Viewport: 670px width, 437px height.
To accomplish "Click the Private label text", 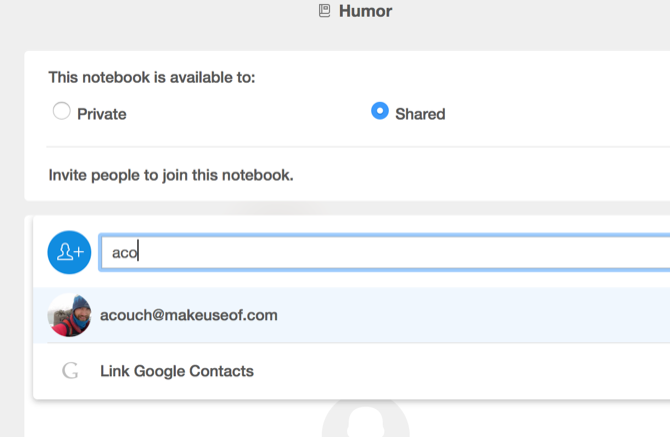I will [102, 114].
